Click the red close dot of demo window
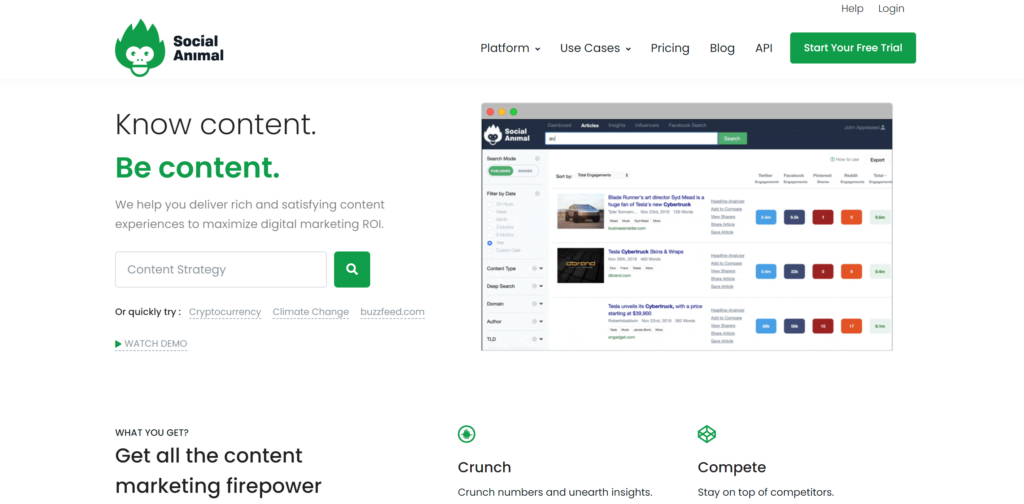The image size is (1024, 504). (490, 112)
